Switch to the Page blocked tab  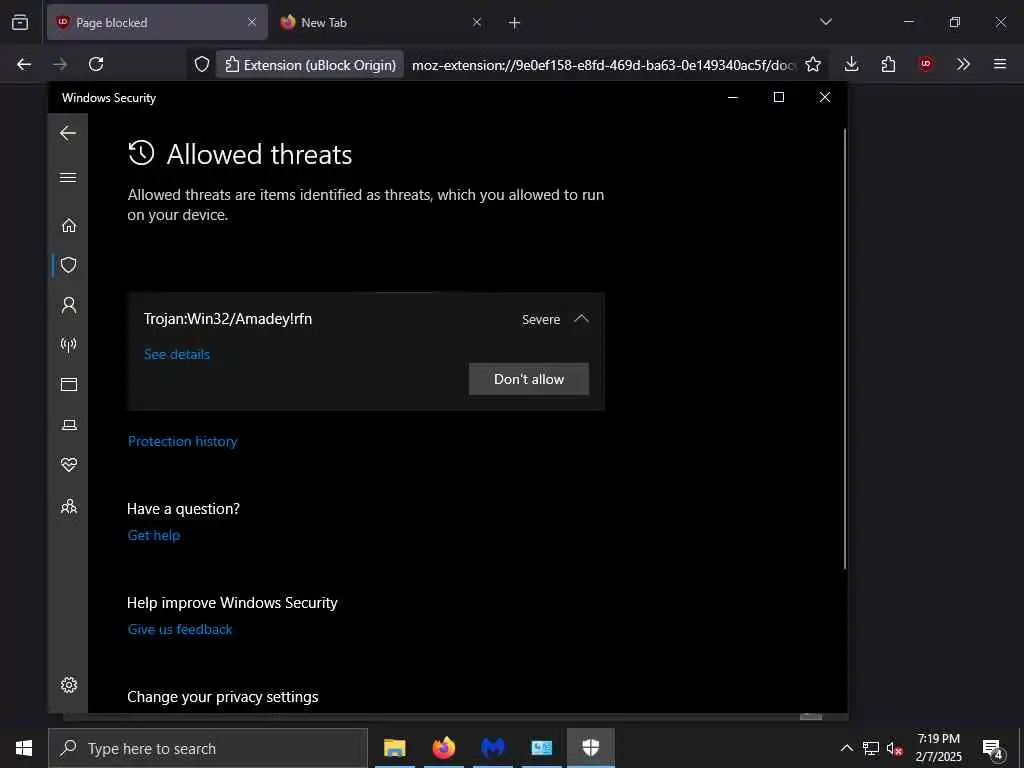pos(157,22)
